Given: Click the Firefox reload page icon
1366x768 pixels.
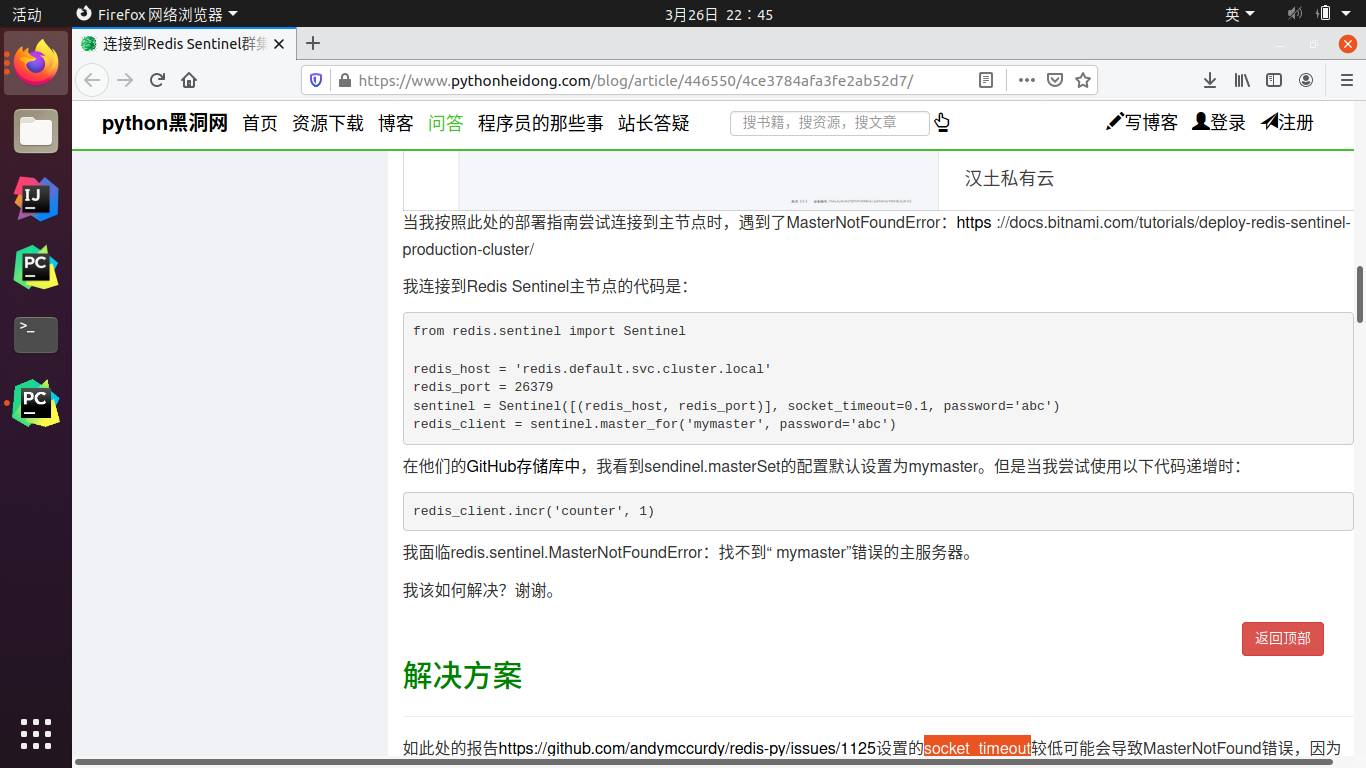Looking at the screenshot, I should click(157, 80).
